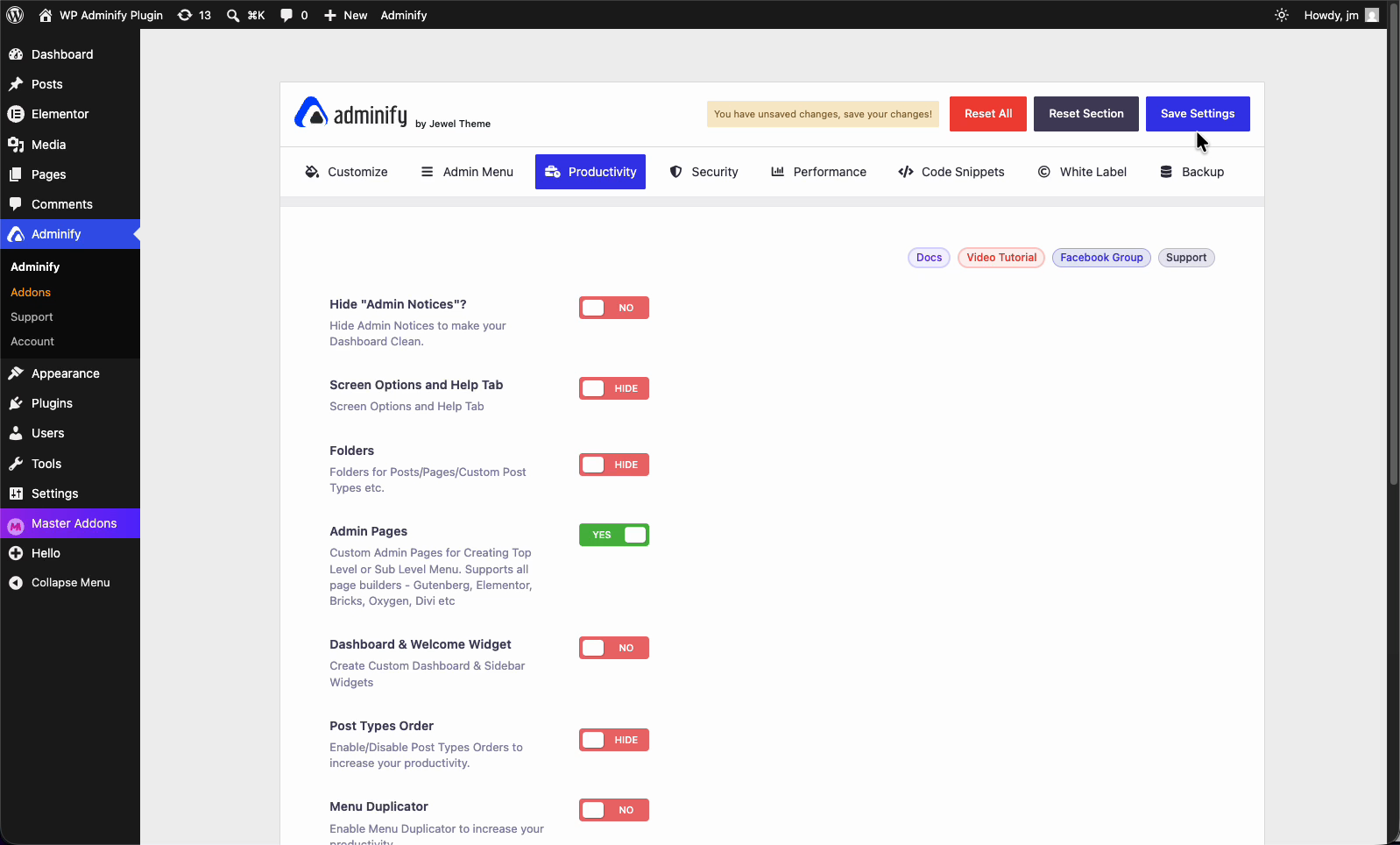Click the Support badge link
Image resolution: width=1400 pixels, height=845 pixels.
point(1186,258)
